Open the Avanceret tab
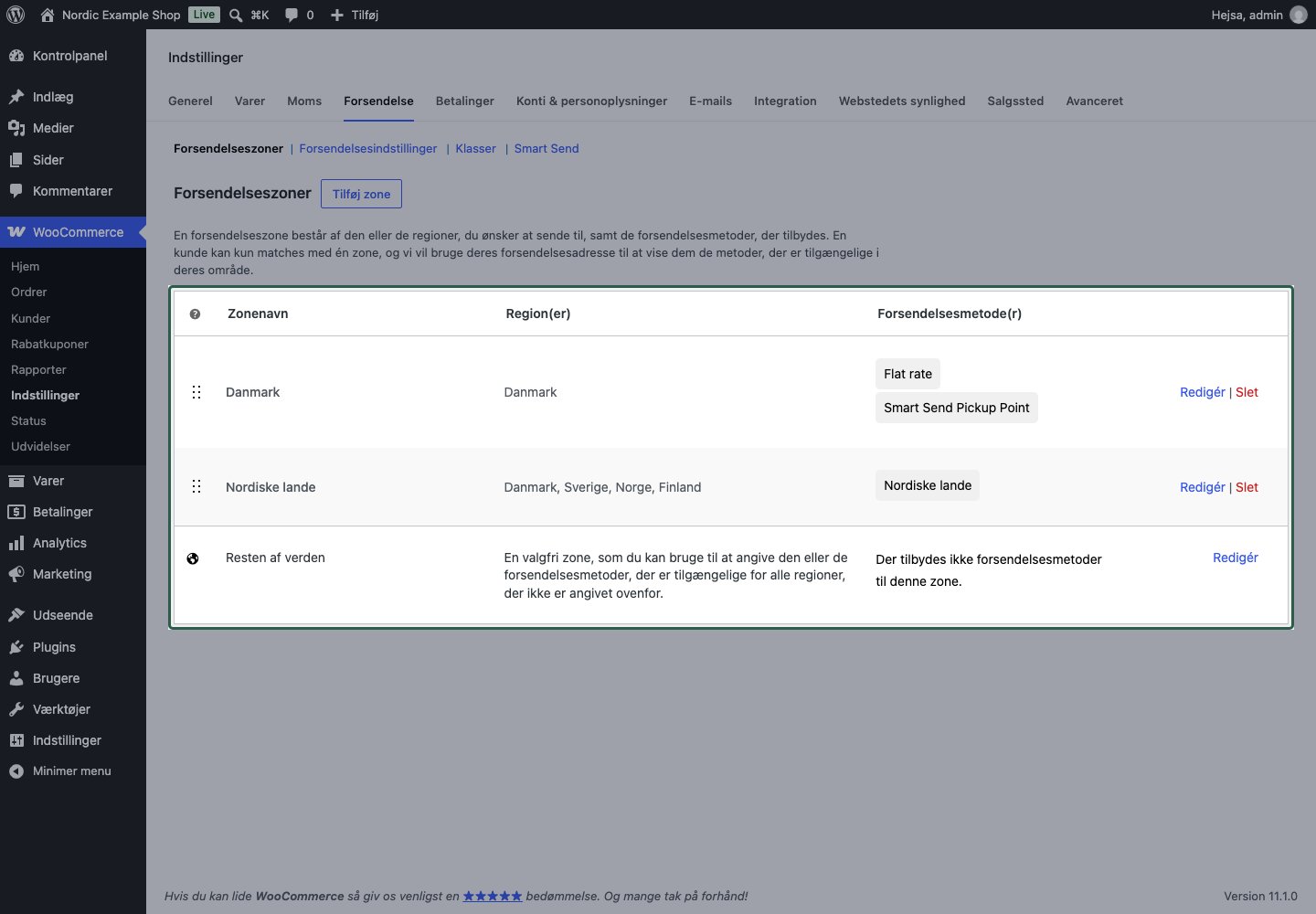Image resolution: width=1316 pixels, height=914 pixels. tap(1095, 101)
